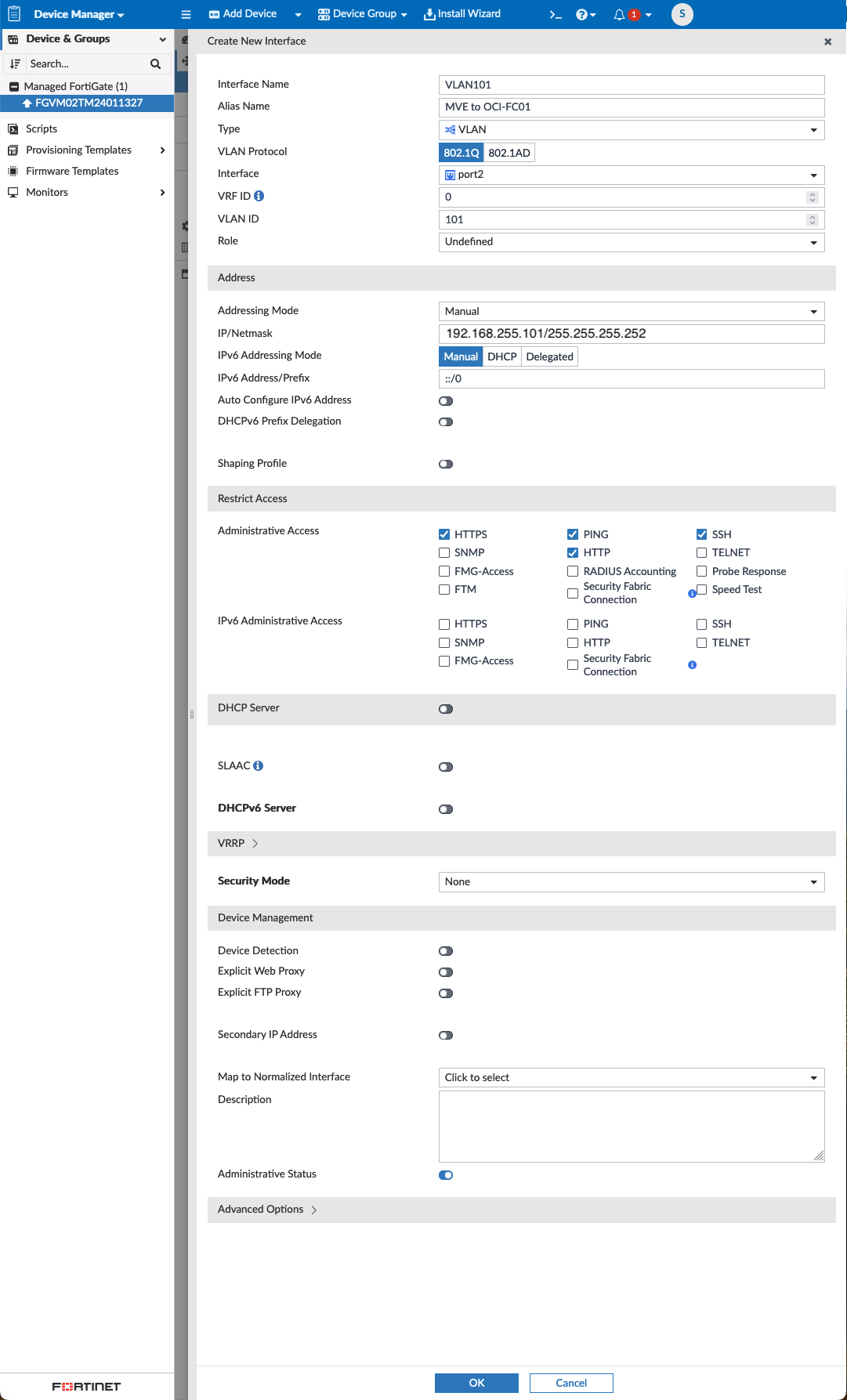Open the Security Mode dropdown
The height and width of the screenshot is (1400, 847).
(631, 882)
